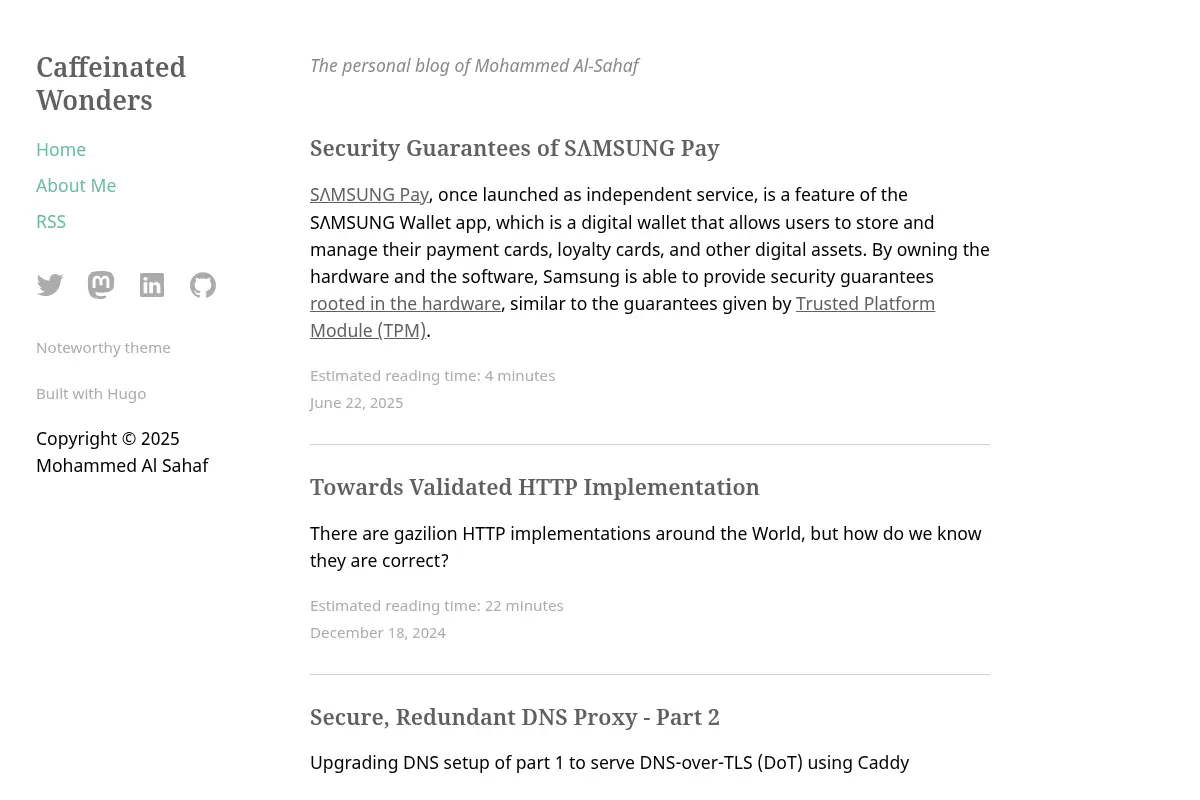1200x800 pixels.
Task: Follow the 'rooted in the hardware' link
Action: pyautogui.click(x=405, y=303)
